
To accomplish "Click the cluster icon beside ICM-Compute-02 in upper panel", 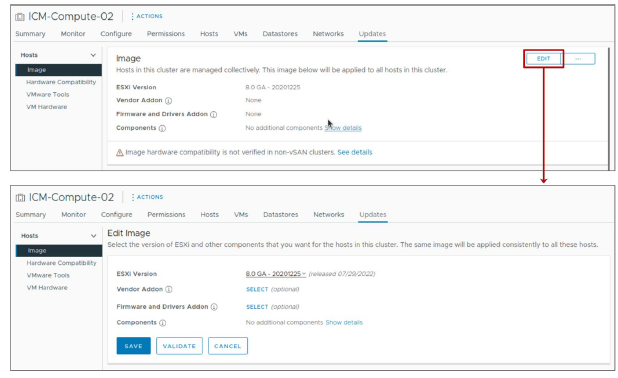I will [20, 17].
